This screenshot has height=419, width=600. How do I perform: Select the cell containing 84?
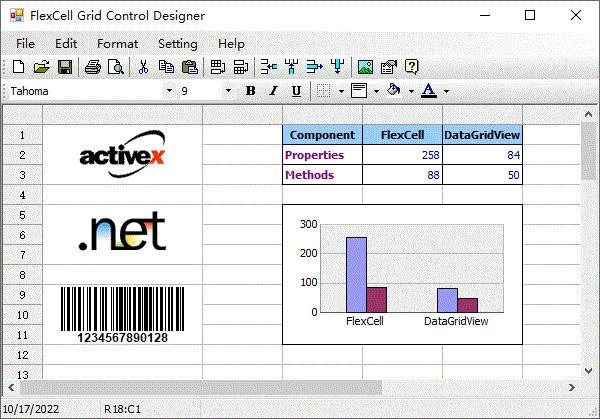click(482, 155)
